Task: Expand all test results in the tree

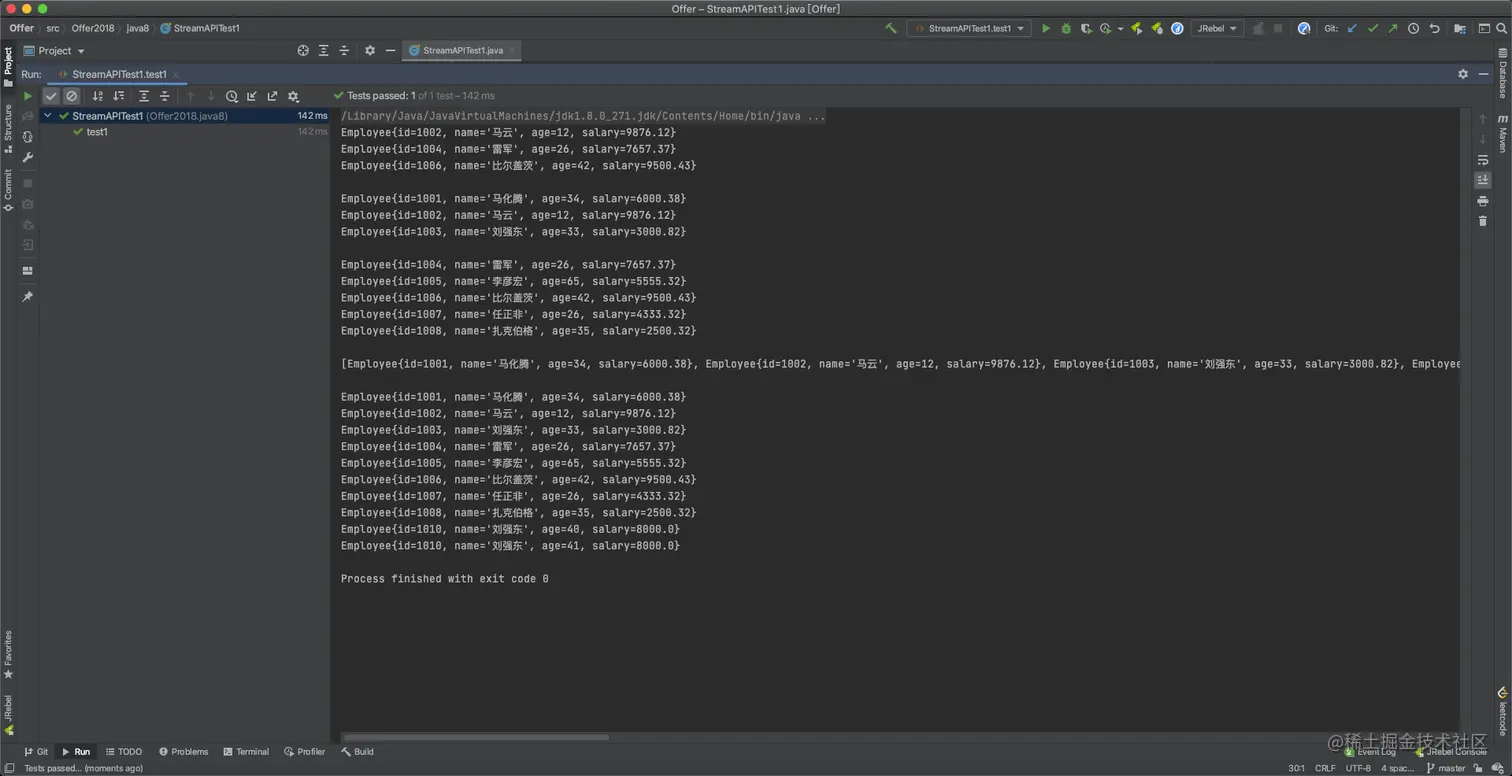Action: (144, 96)
